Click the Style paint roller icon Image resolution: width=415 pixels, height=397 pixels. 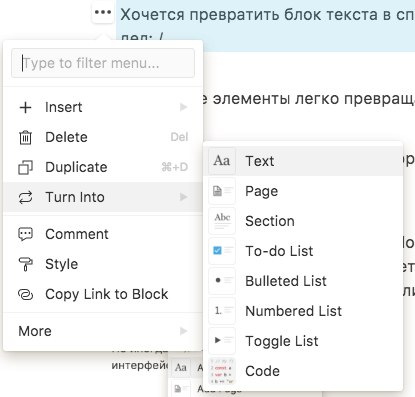pyautogui.click(x=25, y=264)
